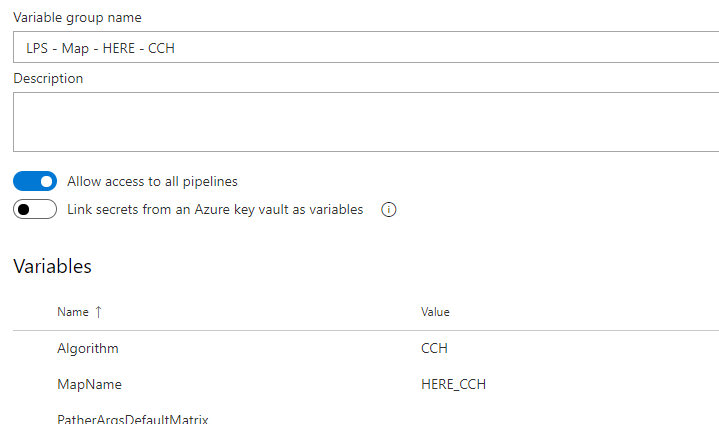Screen dimensions: 719x424
Task: Select the MapName variable name cell
Action: pyautogui.click(x=89, y=384)
